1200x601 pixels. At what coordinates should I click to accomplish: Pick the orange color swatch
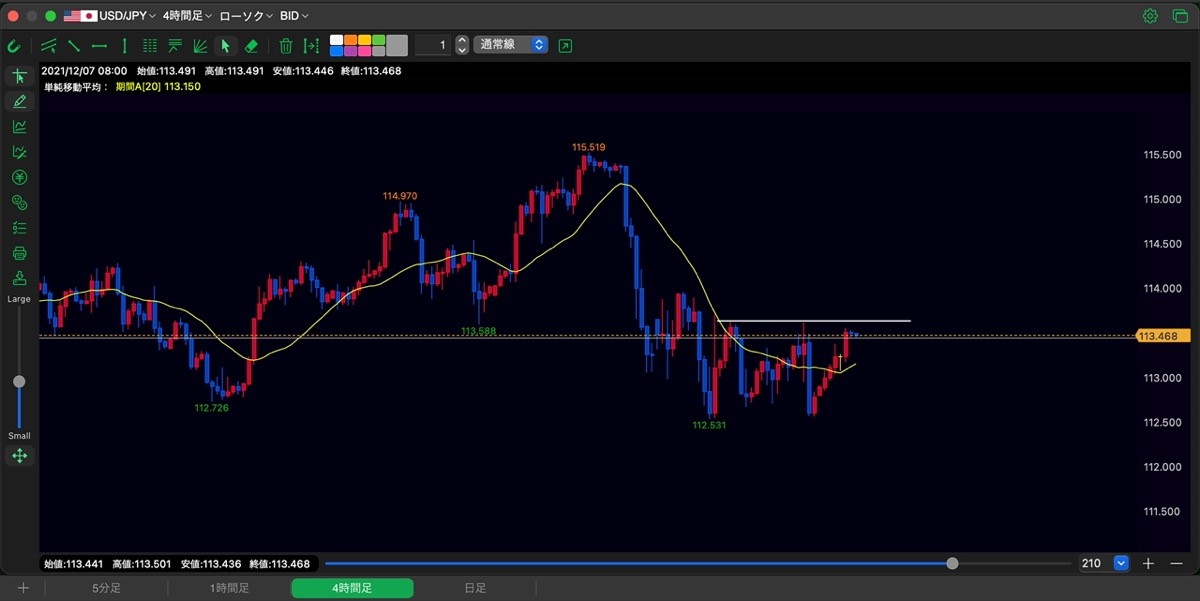tap(350, 40)
